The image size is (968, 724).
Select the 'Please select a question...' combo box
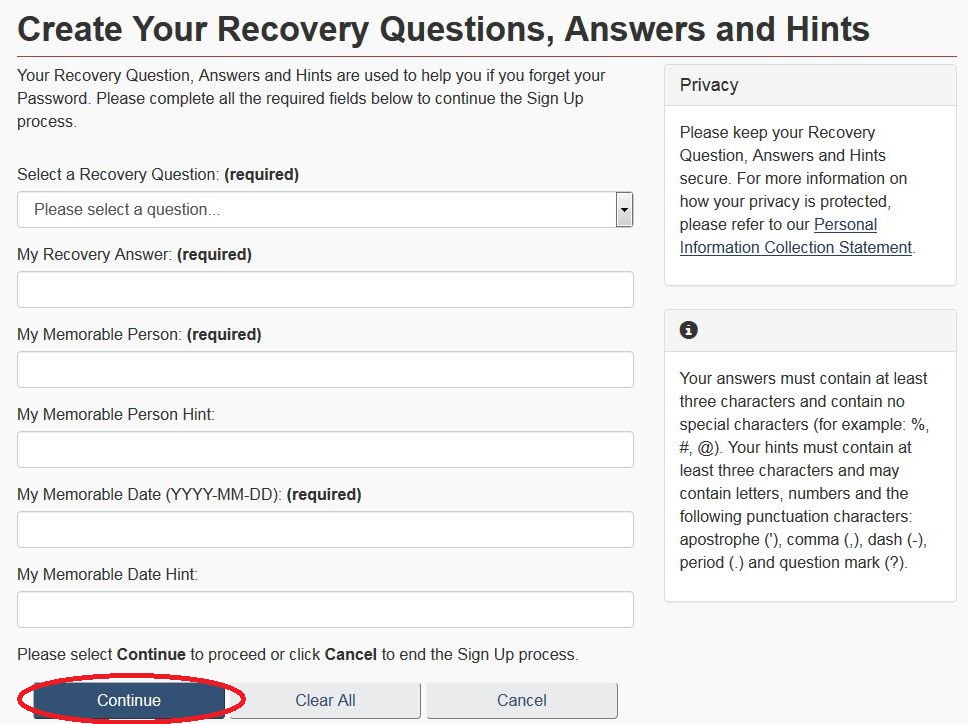pyautogui.click(x=325, y=210)
